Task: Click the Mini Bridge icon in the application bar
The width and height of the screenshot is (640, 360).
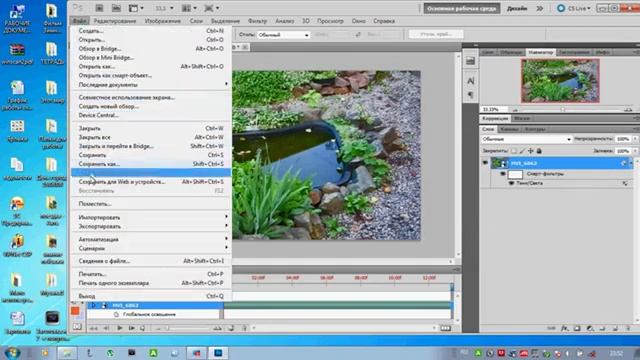Action: point(116,8)
